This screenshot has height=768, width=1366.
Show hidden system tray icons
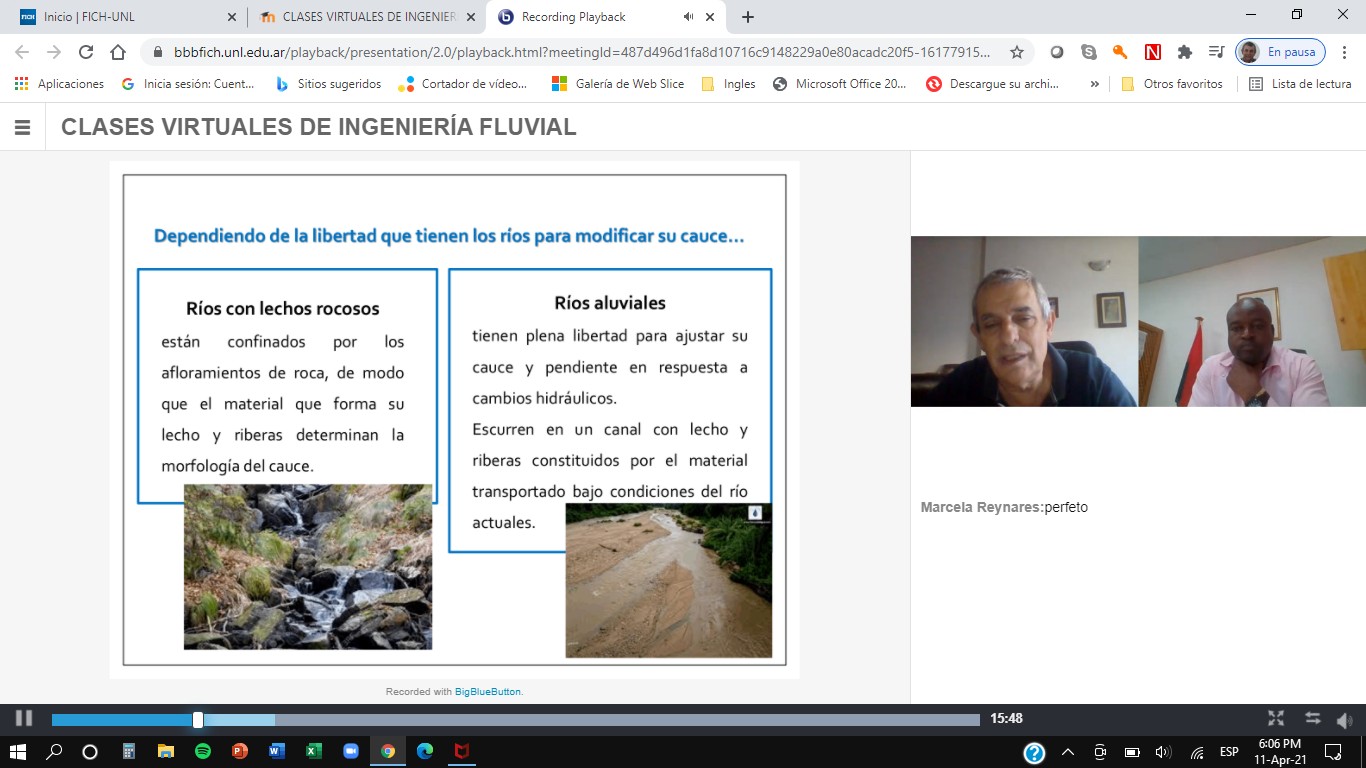coord(1067,752)
